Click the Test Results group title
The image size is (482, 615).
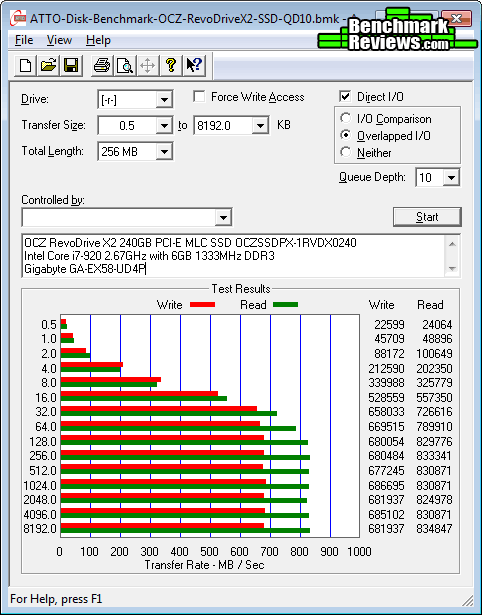click(241, 289)
